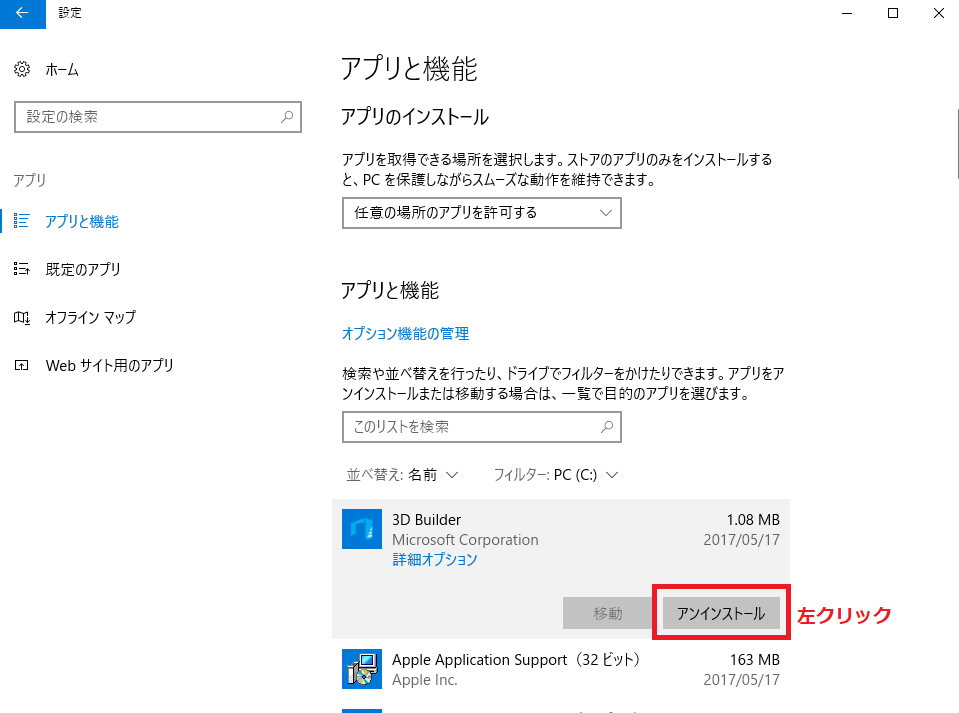
Task: Go back with the blue arrow button
Action: [23, 13]
